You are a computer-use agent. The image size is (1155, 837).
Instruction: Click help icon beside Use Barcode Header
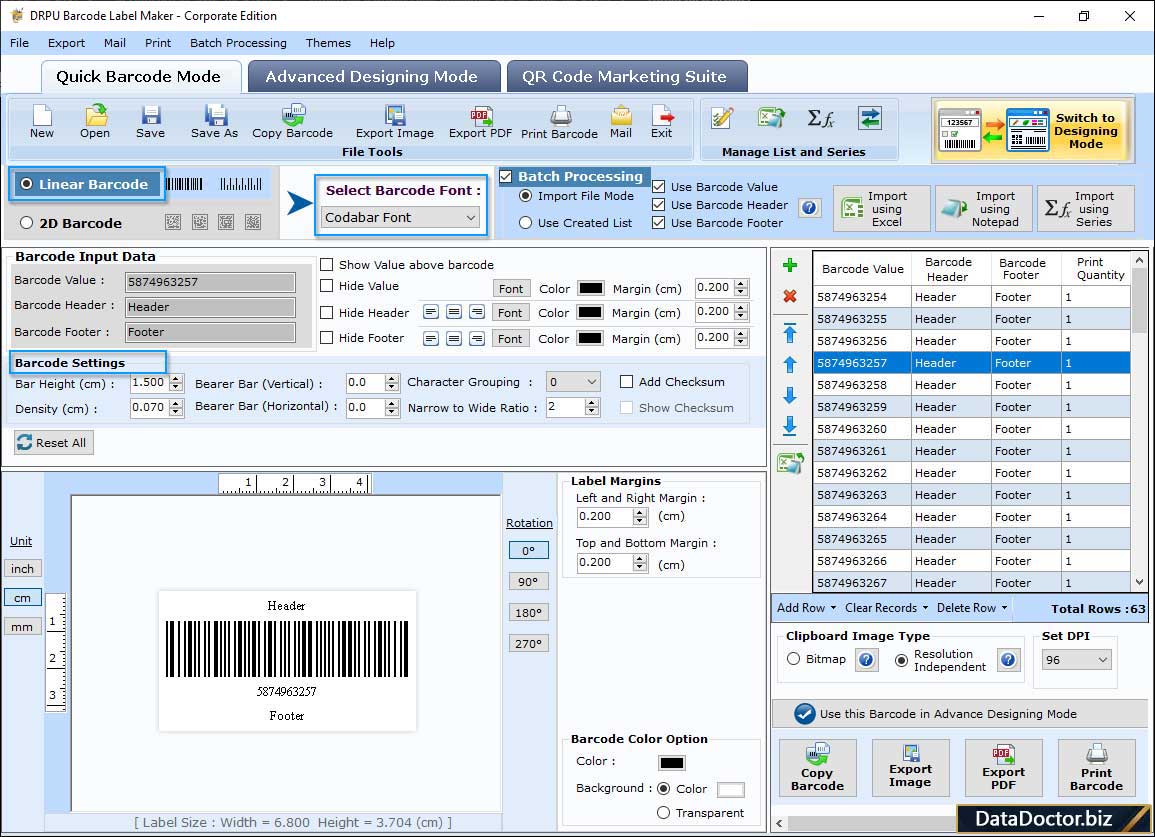pos(809,208)
